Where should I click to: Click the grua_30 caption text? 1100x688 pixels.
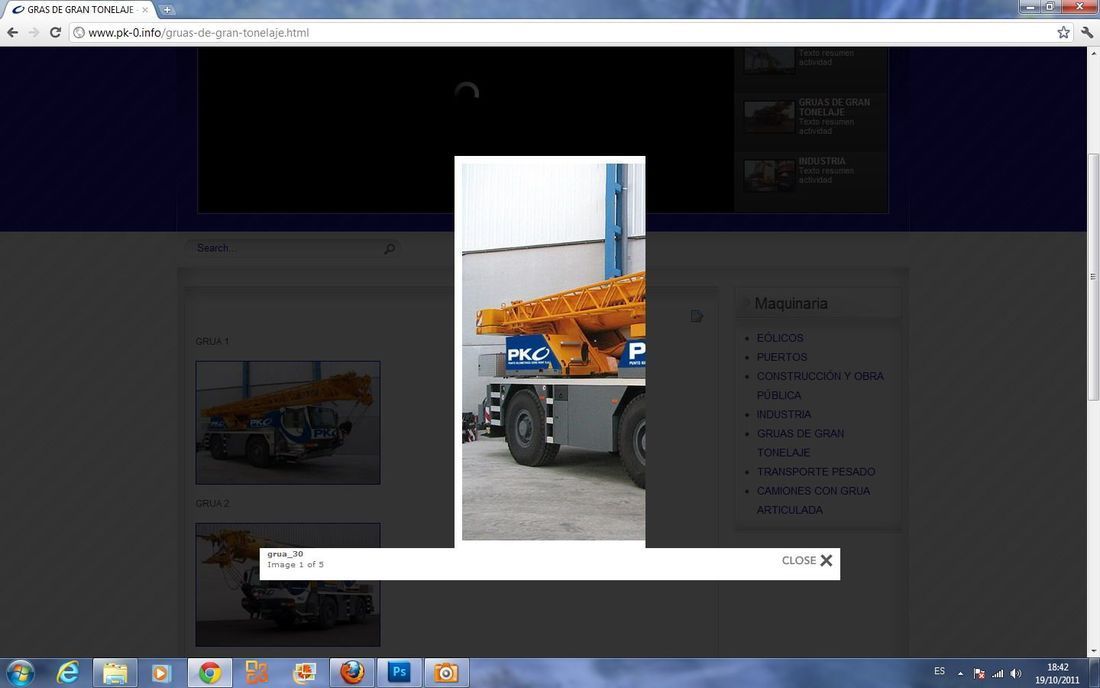[285, 554]
